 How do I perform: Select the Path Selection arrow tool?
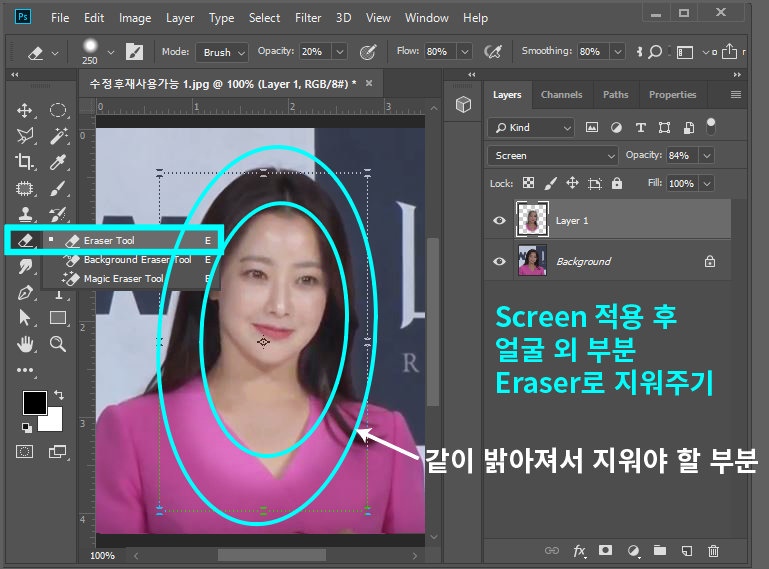25,318
